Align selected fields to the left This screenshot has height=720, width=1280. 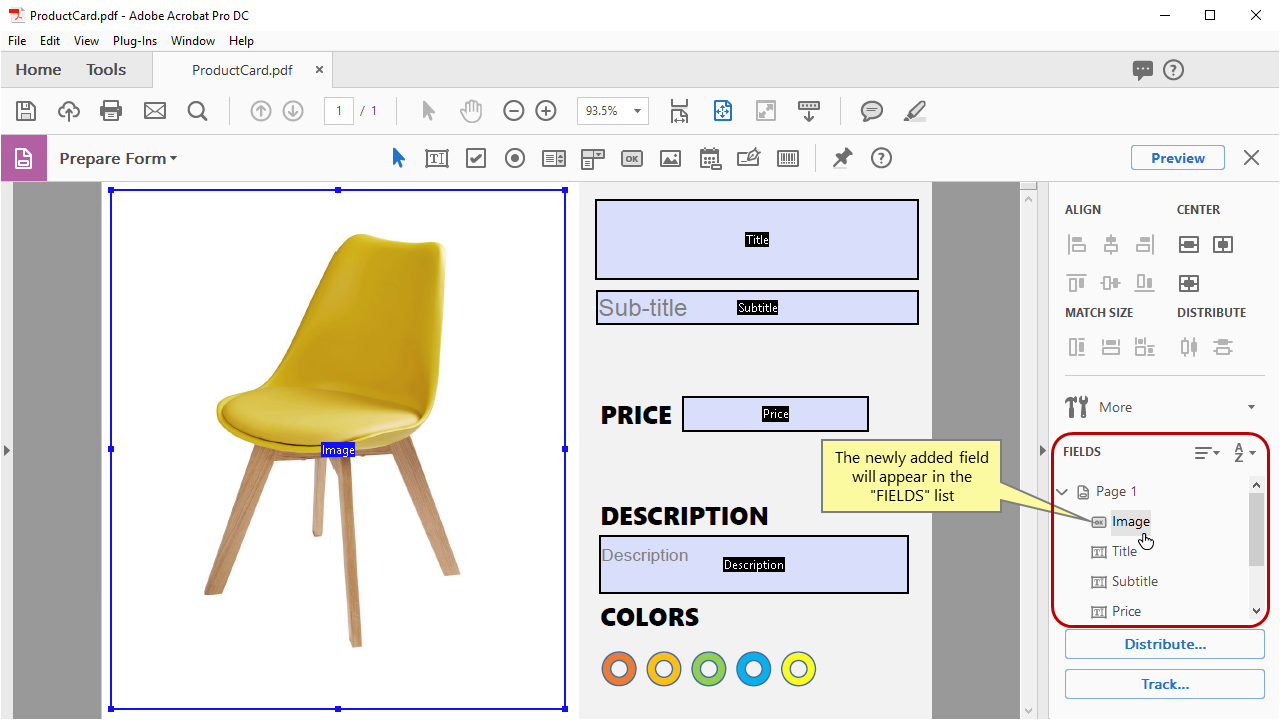point(1077,244)
